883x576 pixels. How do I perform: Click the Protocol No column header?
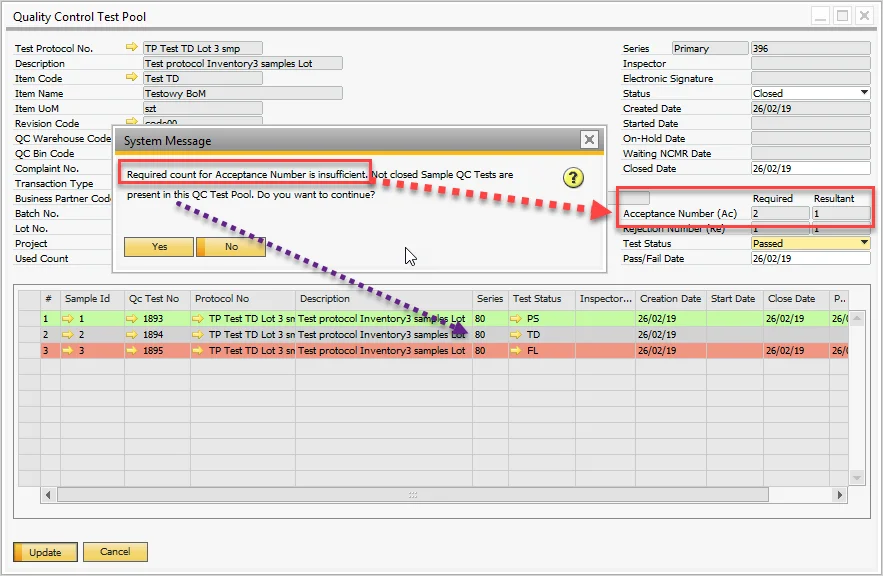click(x=243, y=299)
